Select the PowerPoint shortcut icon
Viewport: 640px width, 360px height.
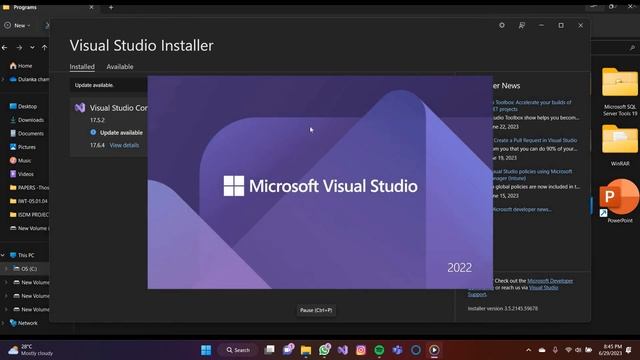[620, 201]
